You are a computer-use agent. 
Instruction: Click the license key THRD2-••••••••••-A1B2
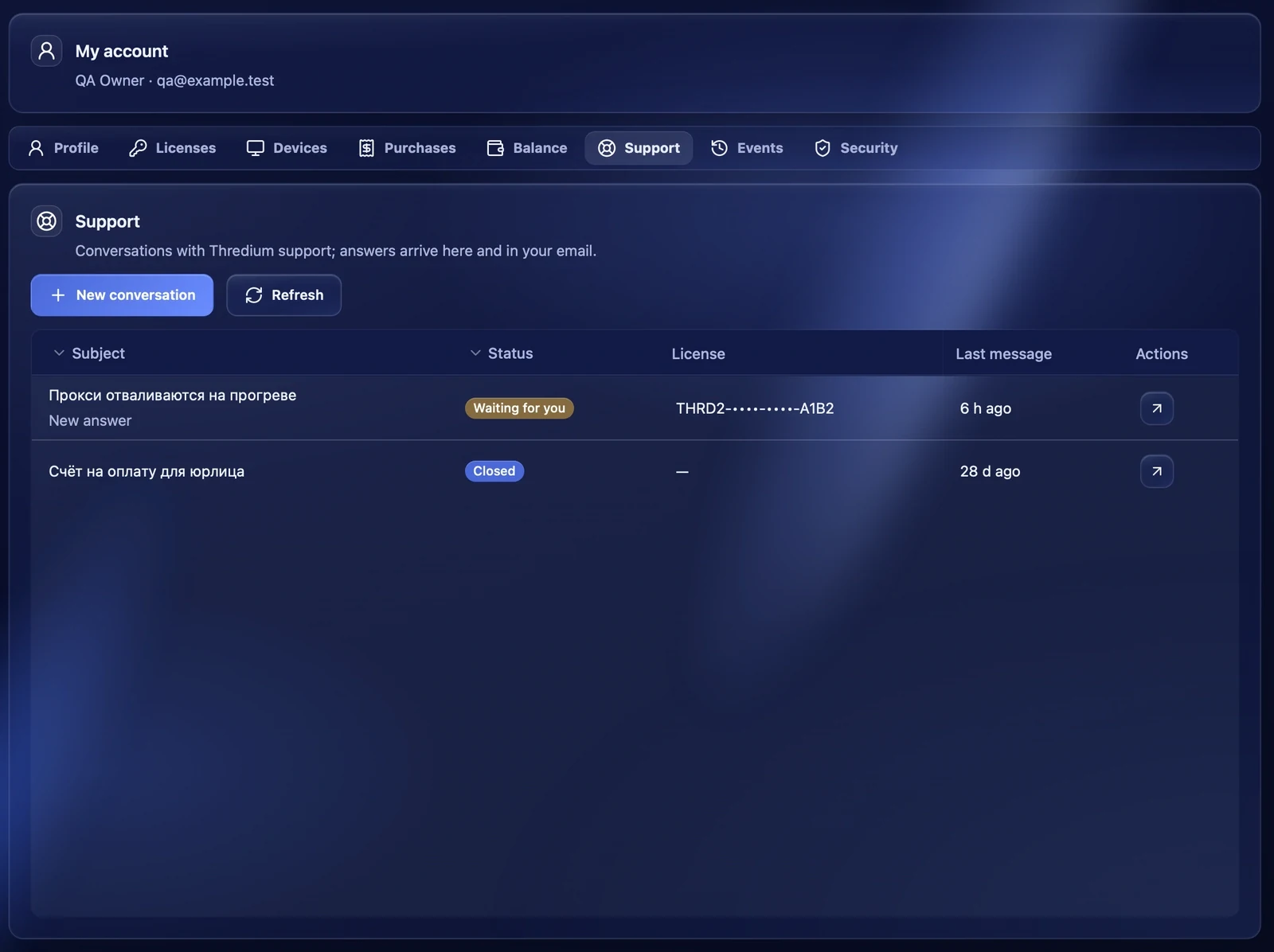pyautogui.click(x=755, y=408)
